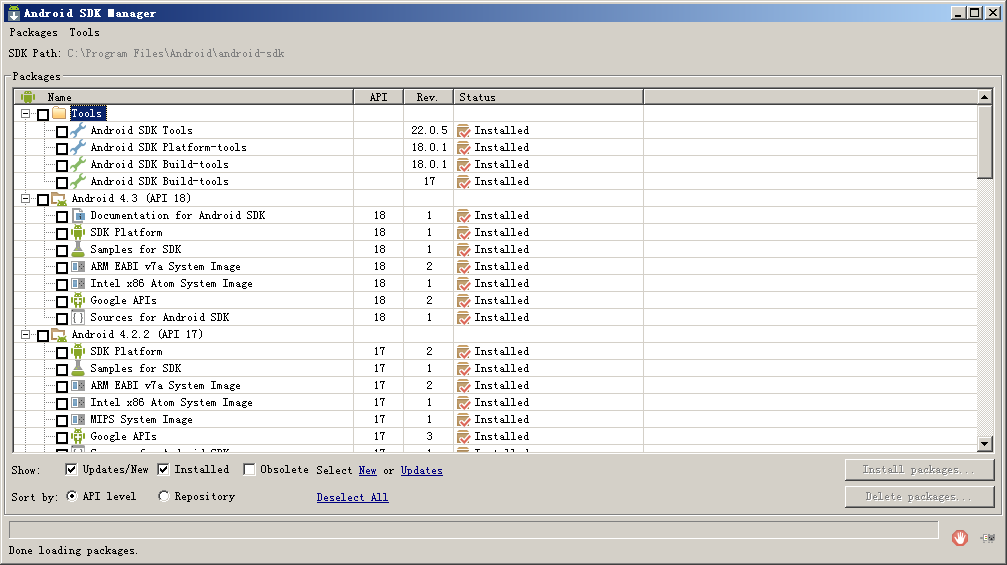This screenshot has width=1007, height=565.
Task: Click the Android 4.2.2 (API 17) folder icon
Action: pos(59,335)
